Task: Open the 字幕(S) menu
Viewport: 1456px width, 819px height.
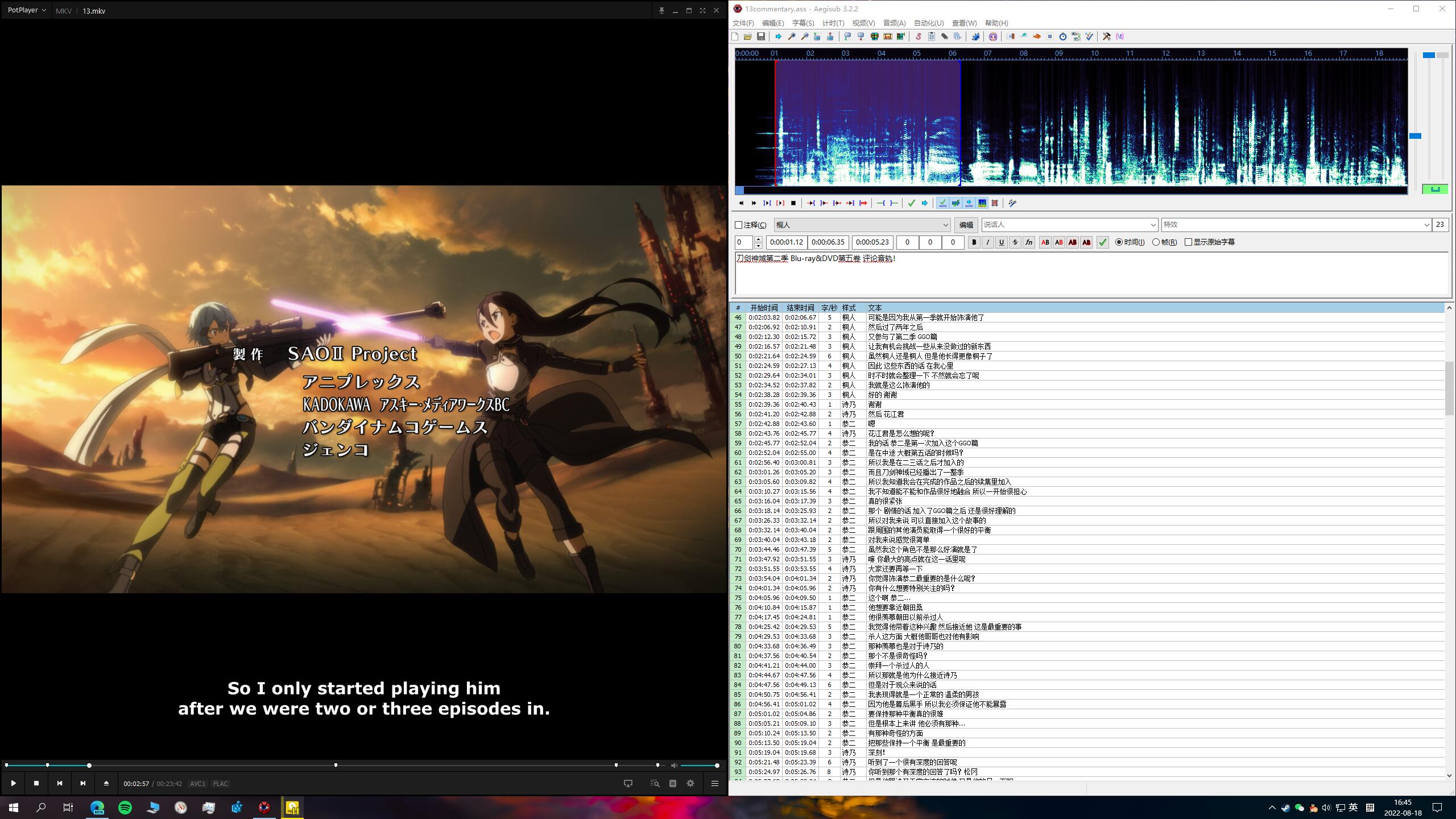Action: 803,23
